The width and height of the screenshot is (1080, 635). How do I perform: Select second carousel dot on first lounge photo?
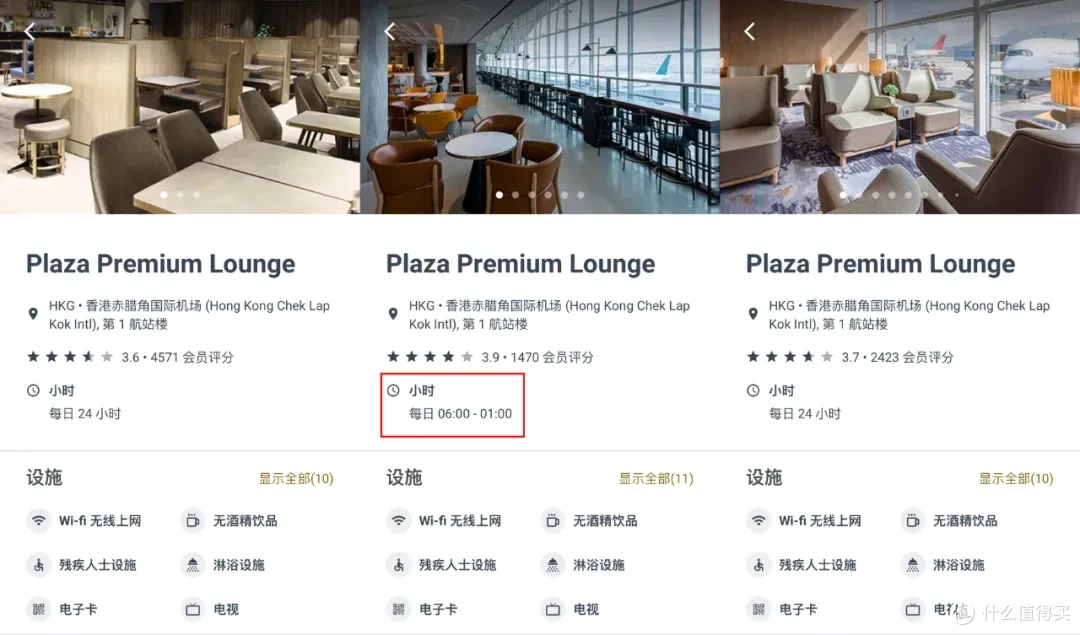click(x=180, y=195)
